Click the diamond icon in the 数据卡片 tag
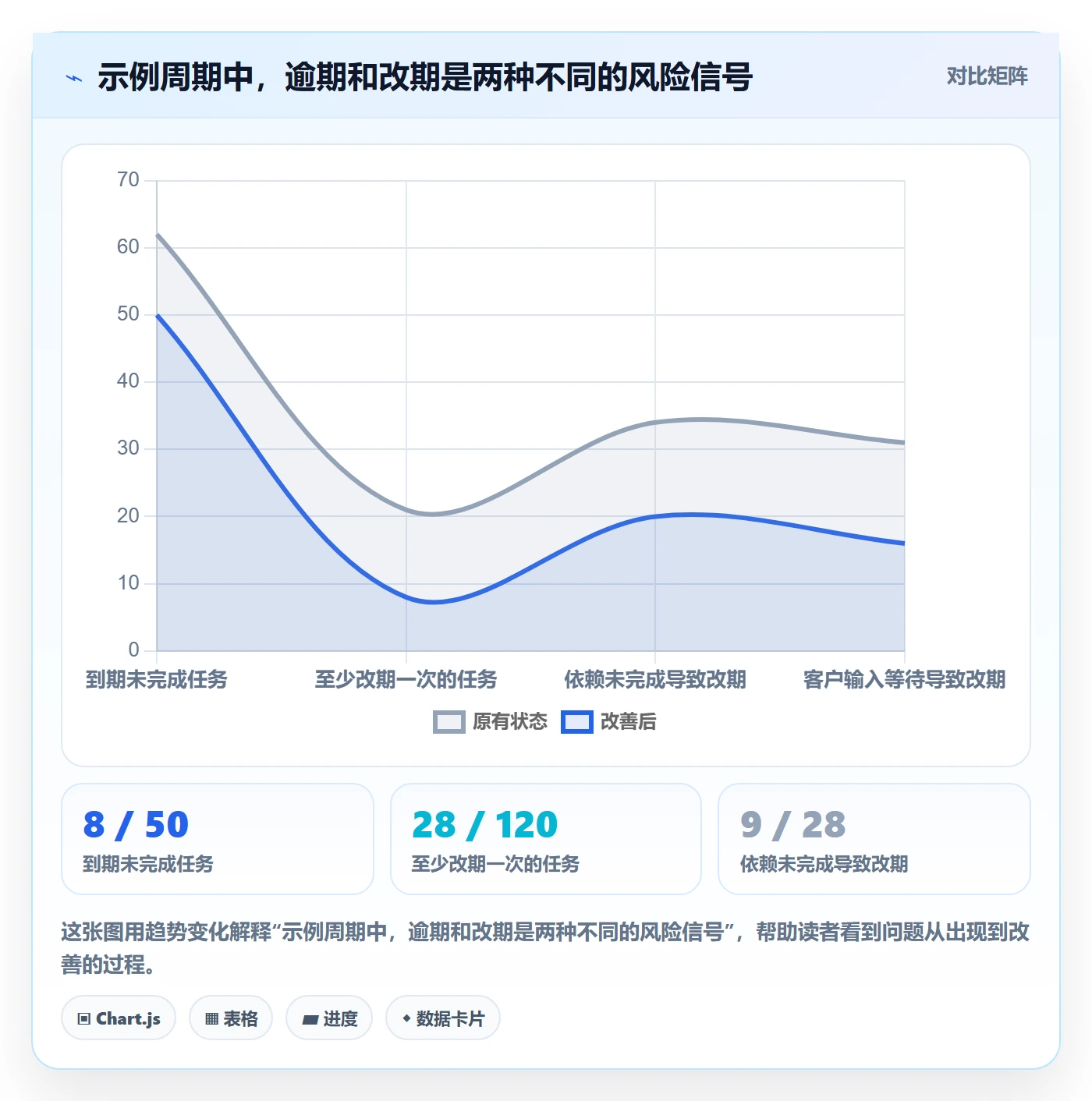 (x=406, y=1018)
